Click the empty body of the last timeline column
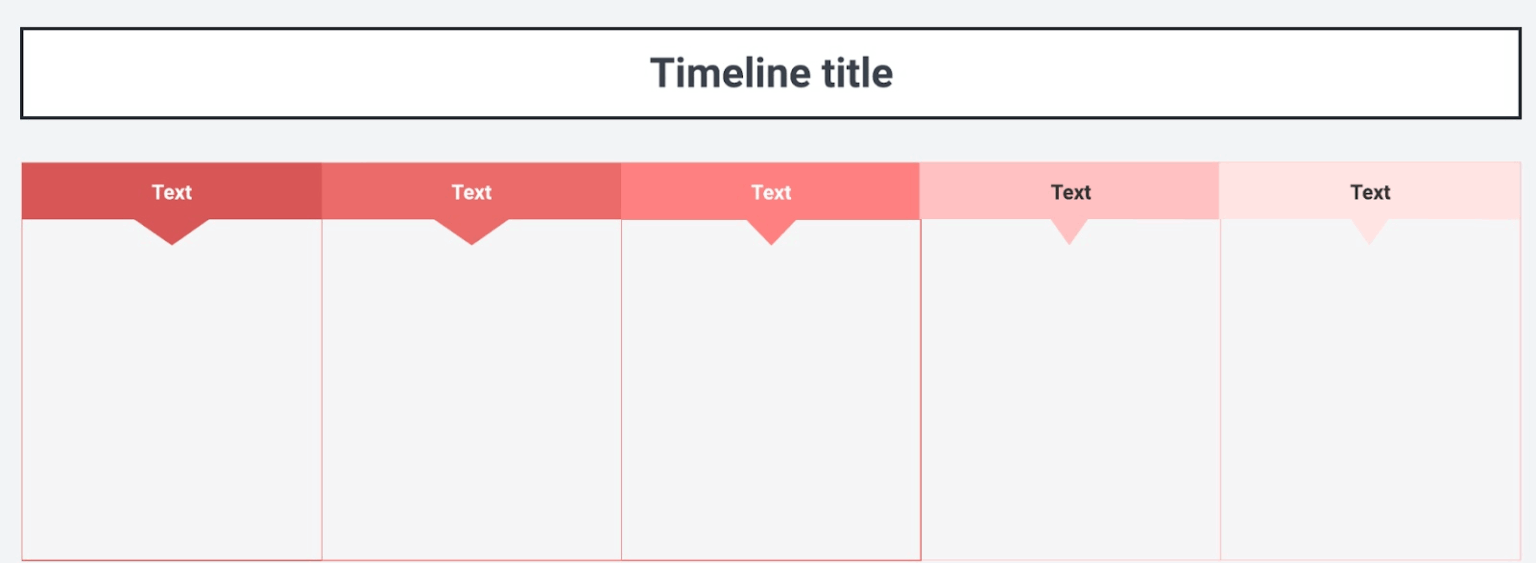The height and width of the screenshot is (563, 1536). point(1370,400)
